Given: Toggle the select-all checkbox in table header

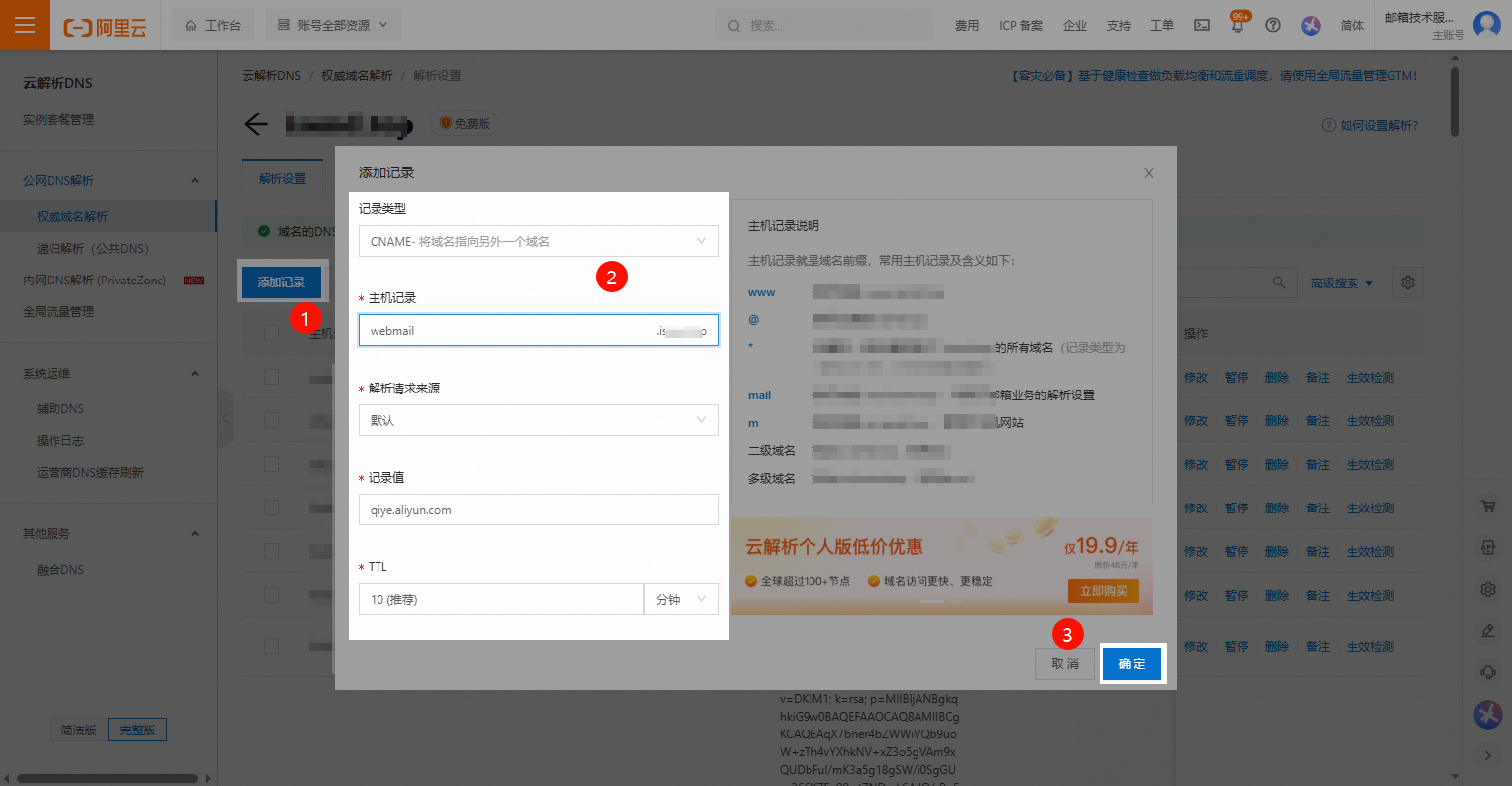Looking at the screenshot, I should pyautogui.click(x=271, y=333).
